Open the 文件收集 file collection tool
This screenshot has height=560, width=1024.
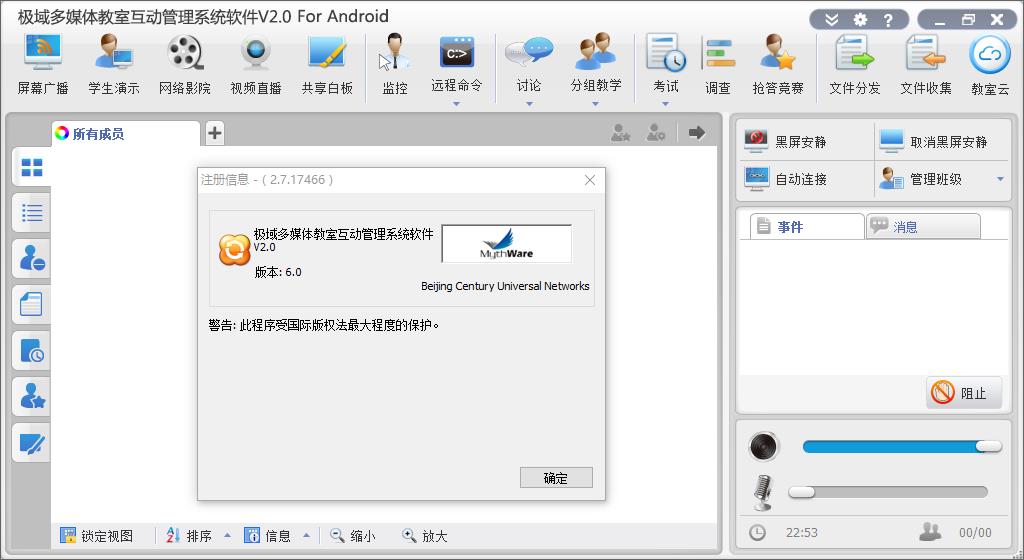[926, 65]
